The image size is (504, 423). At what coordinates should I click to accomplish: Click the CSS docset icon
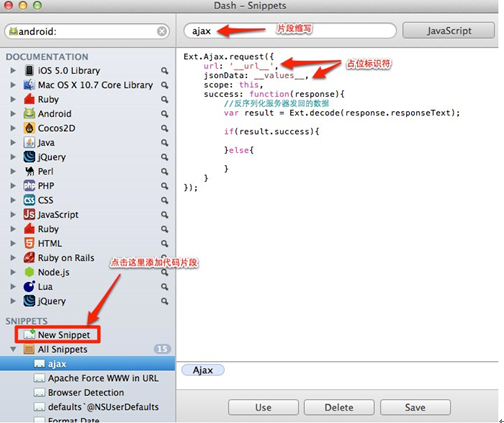(x=29, y=200)
